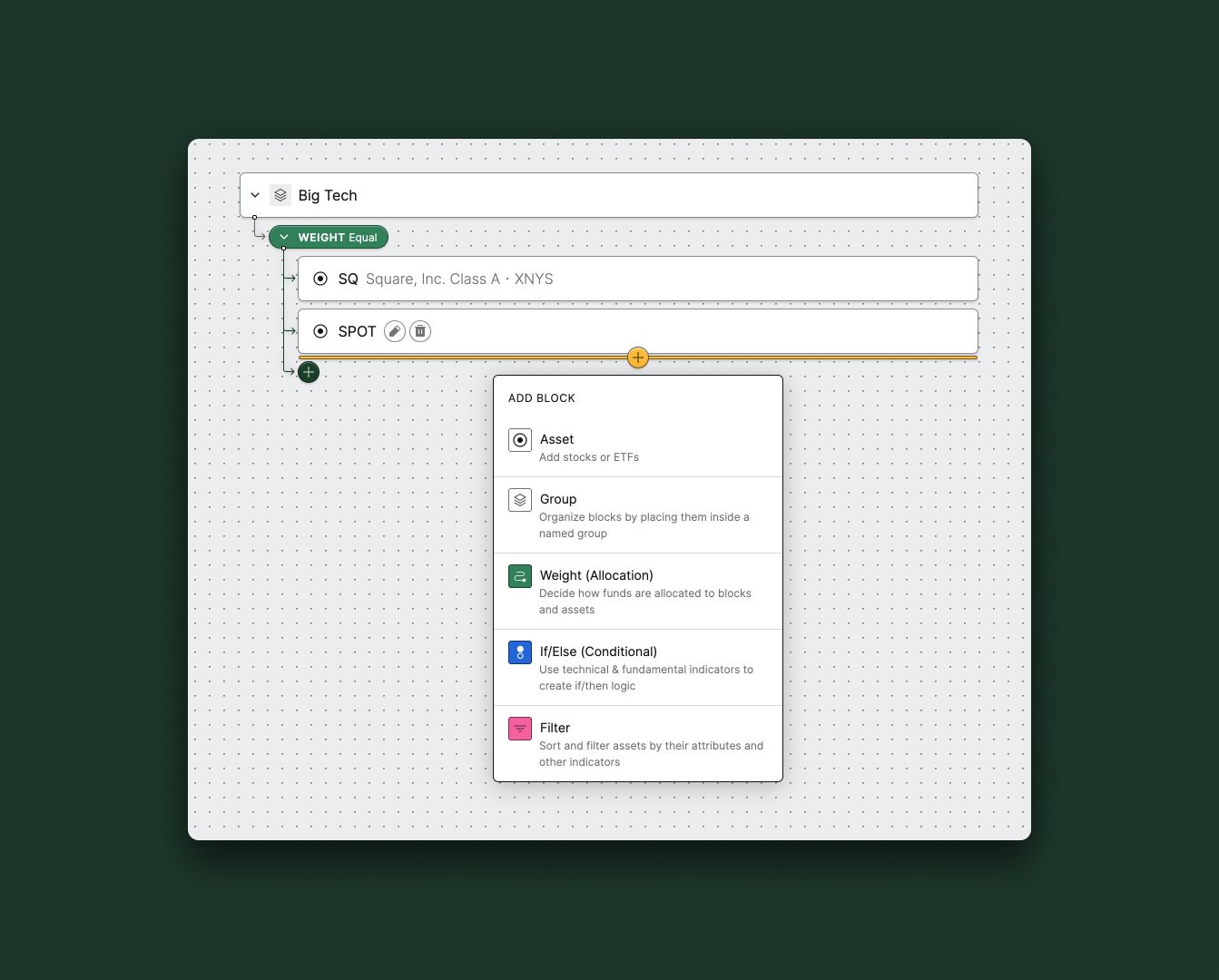Collapse the WEIGHT Equal chevron
1219x980 pixels.
pyautogui.click(x=284, y=238)
